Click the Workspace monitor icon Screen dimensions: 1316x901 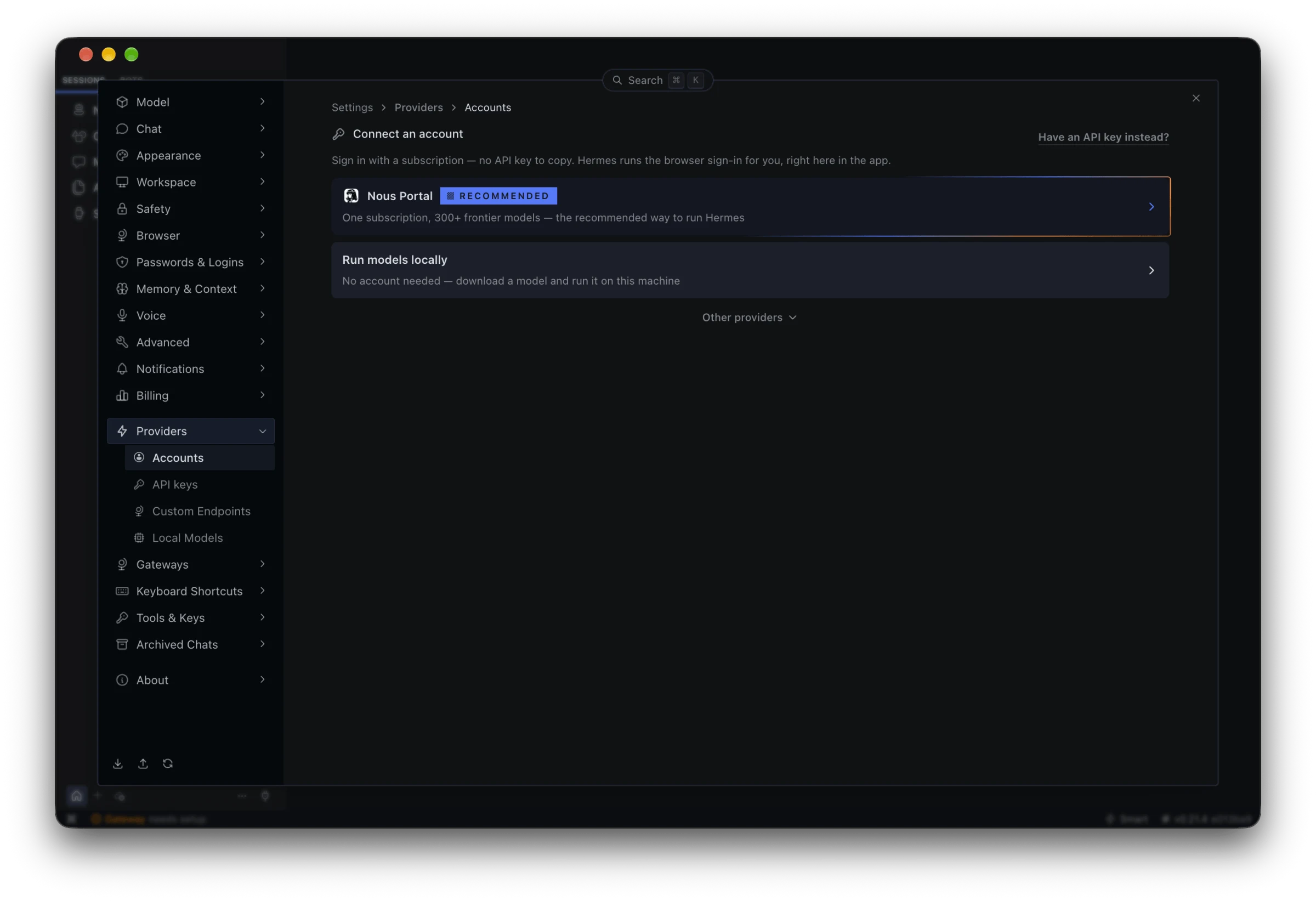point(122,182)
